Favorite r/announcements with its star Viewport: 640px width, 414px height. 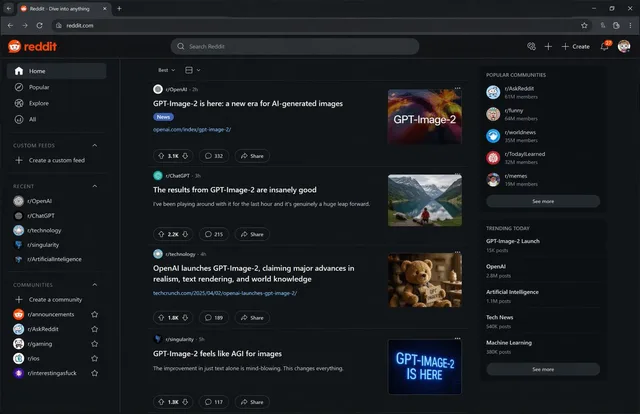pyautogui.click(x=94, y=314)
